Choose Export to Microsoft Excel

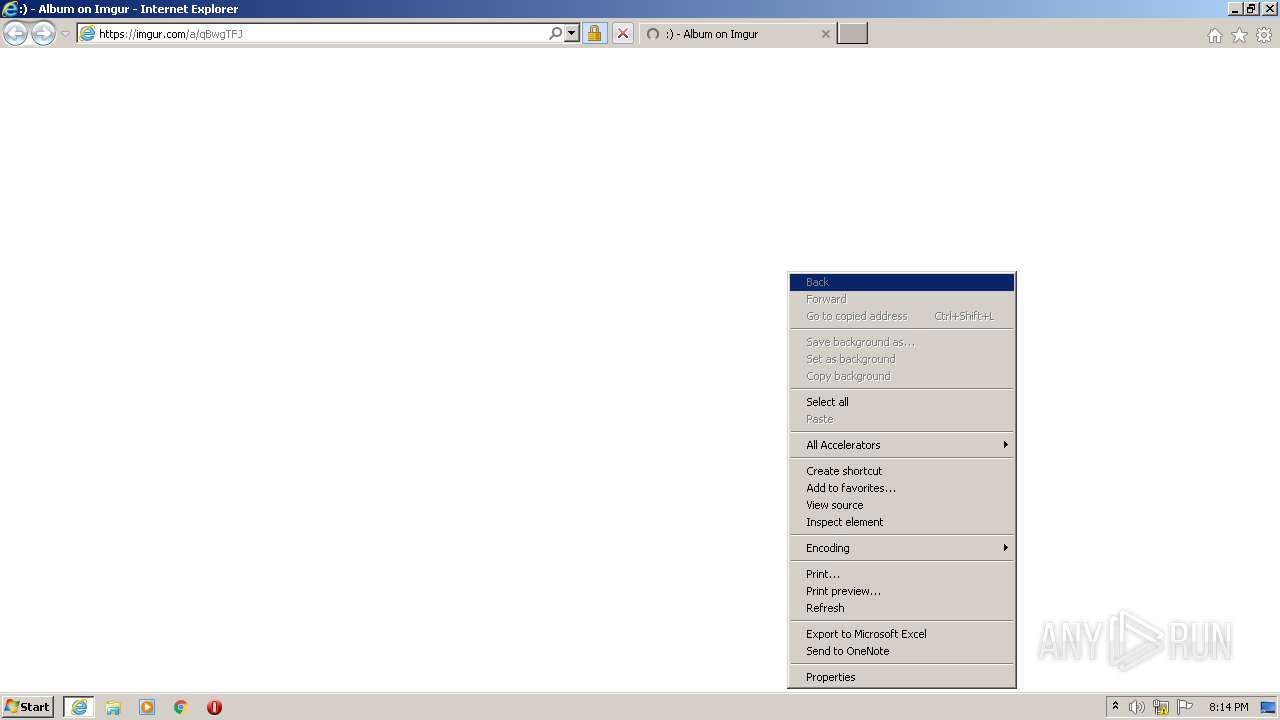(902, 634)
